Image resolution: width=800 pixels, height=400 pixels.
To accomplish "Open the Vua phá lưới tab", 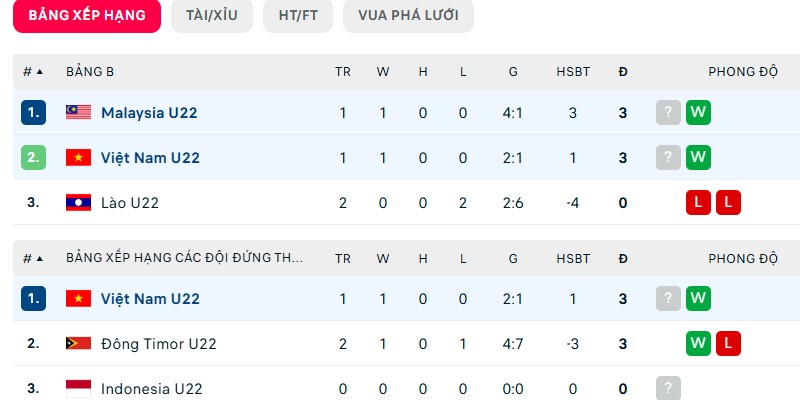I will pos(408,16).
